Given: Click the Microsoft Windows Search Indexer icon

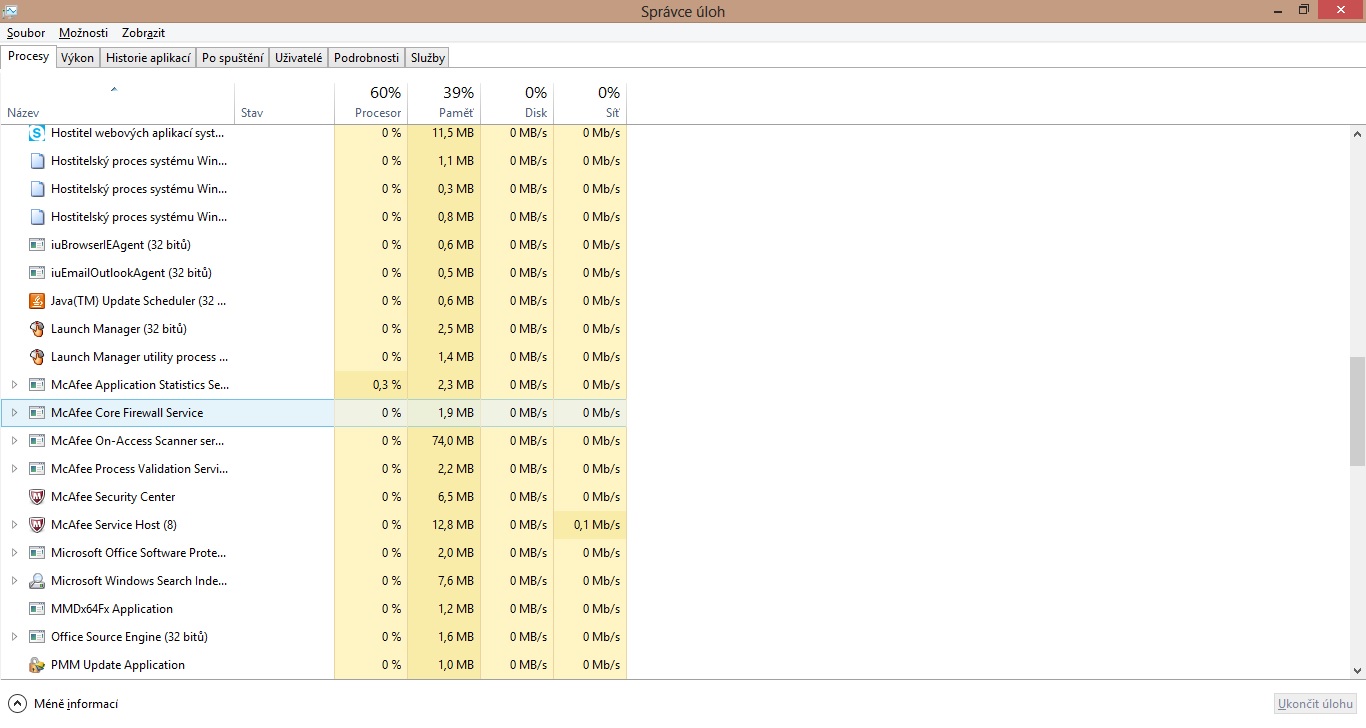Looking at the screenshot, I should click(37, 581).
